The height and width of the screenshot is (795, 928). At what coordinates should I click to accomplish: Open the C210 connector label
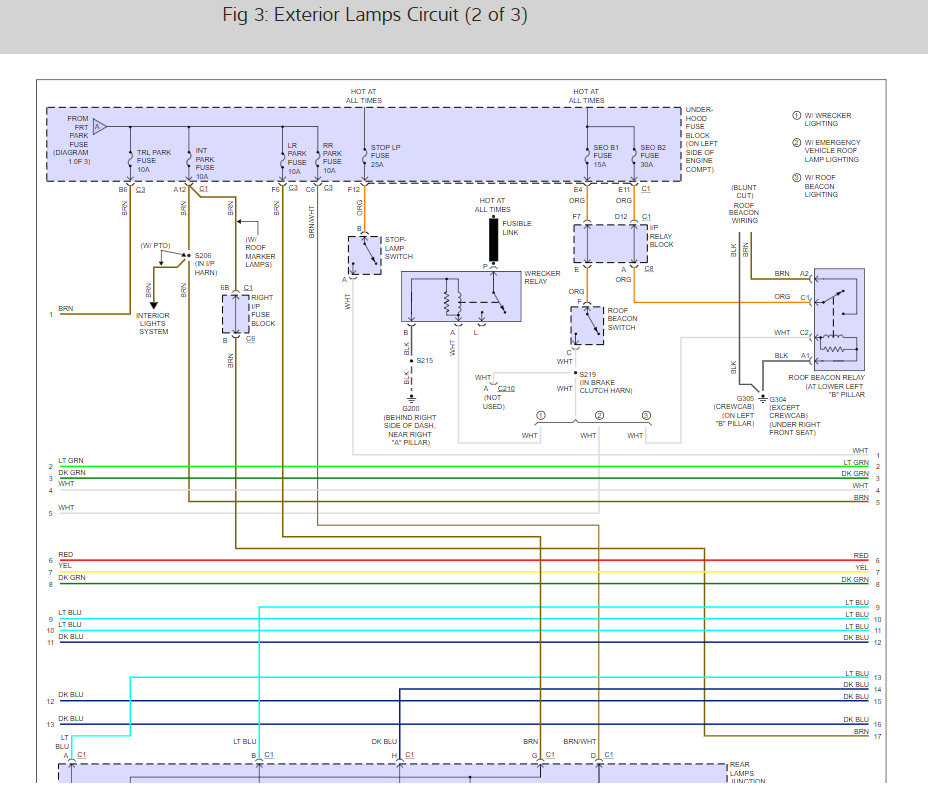tap(506, 387)
